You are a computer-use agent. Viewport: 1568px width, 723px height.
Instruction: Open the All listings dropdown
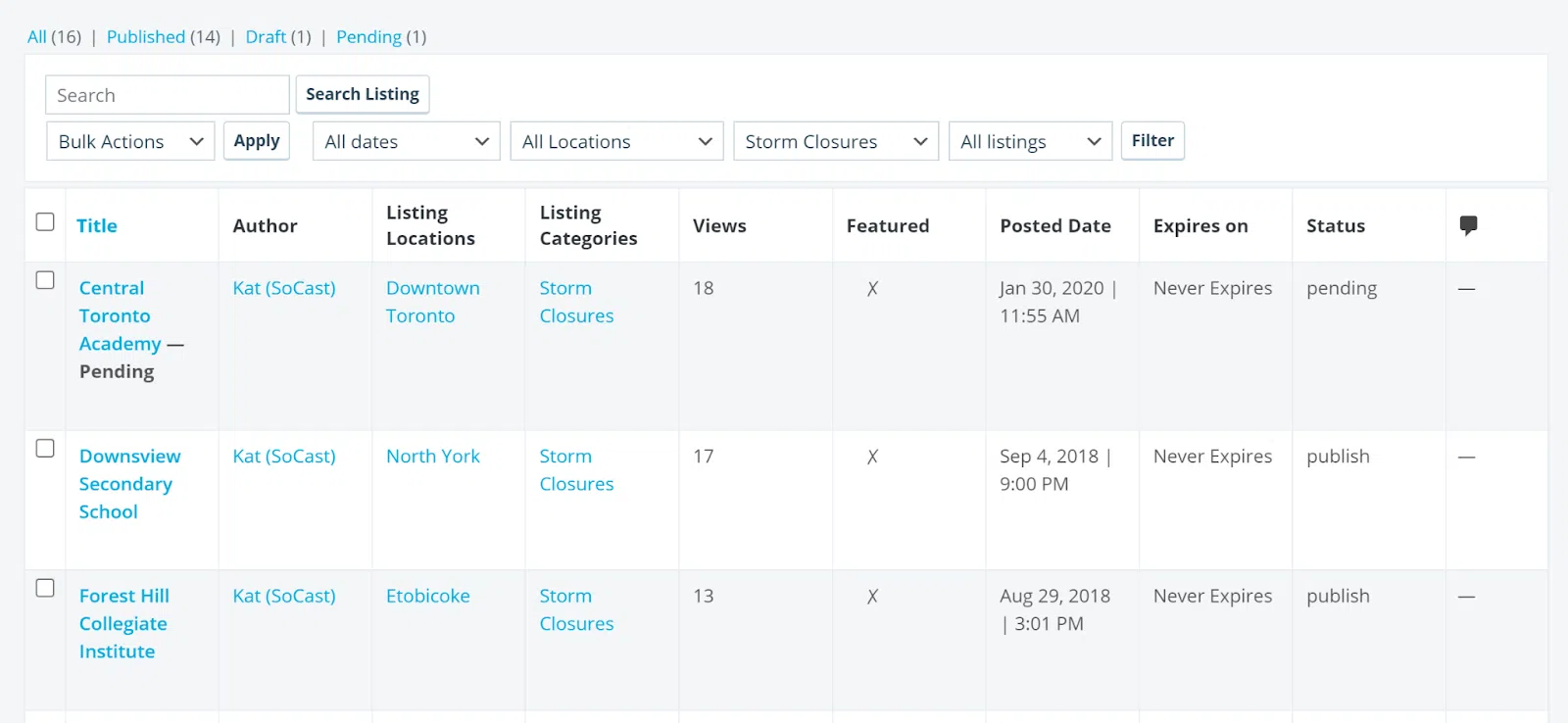tap(1030, 141)
